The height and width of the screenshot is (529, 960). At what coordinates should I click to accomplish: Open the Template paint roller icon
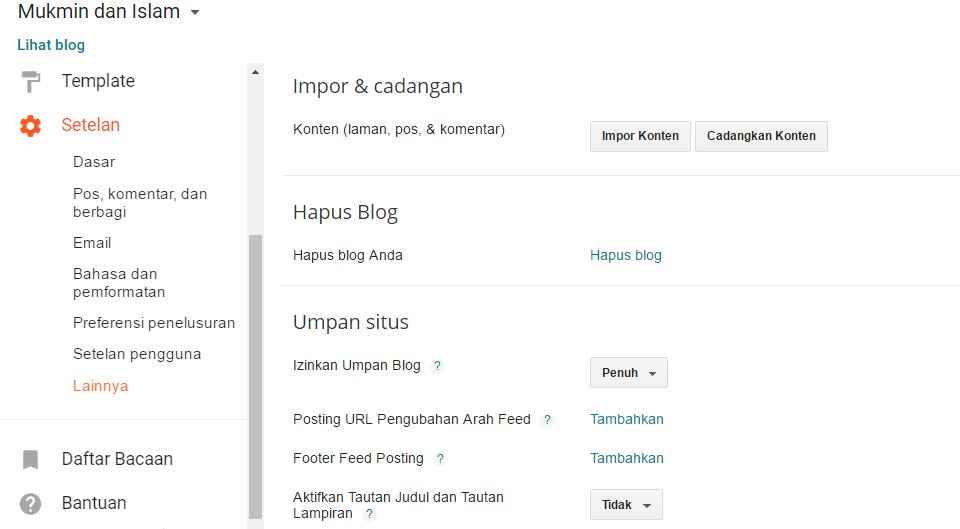30,81
